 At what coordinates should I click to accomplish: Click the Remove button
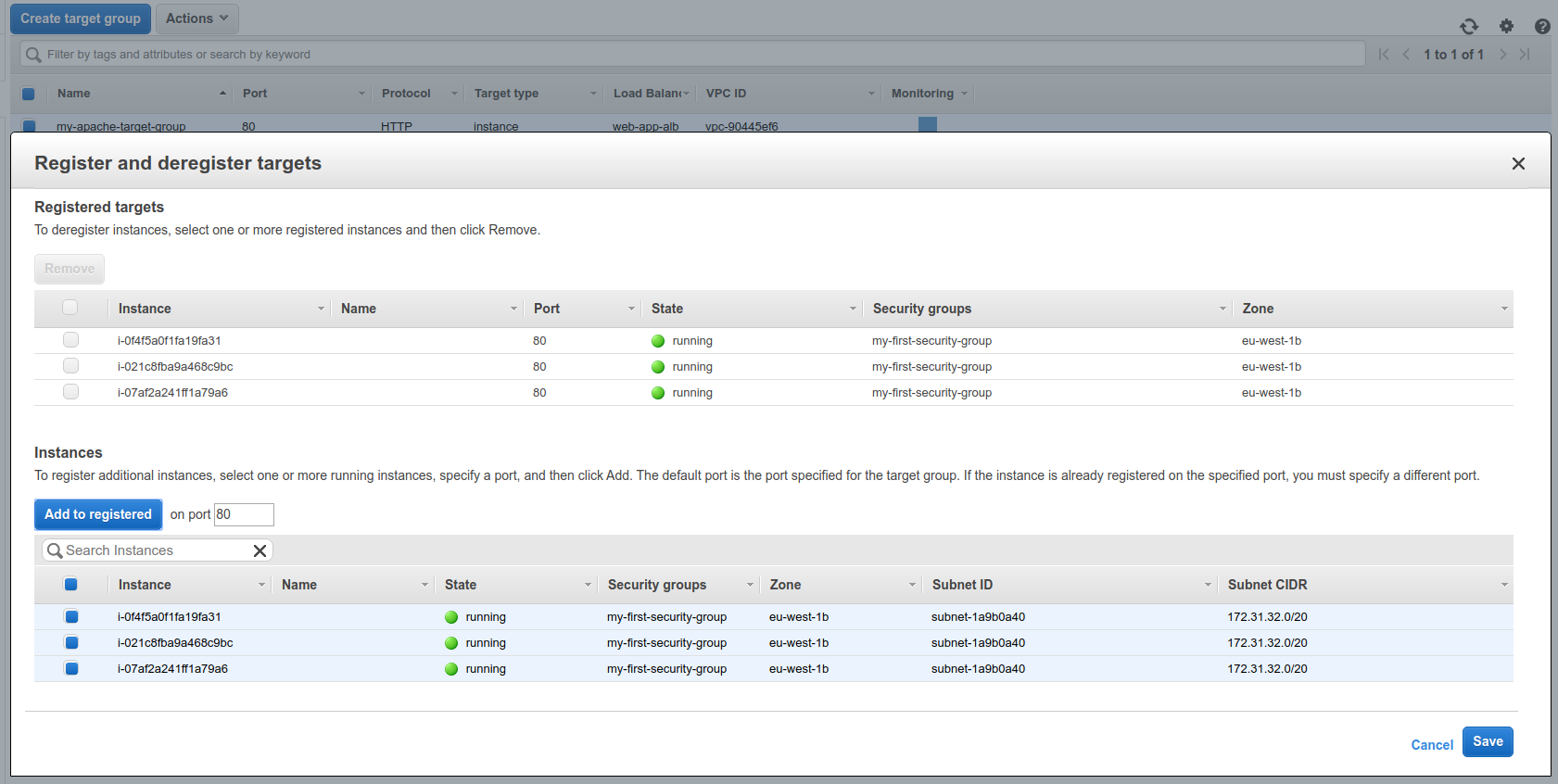(x=70, y=269)
